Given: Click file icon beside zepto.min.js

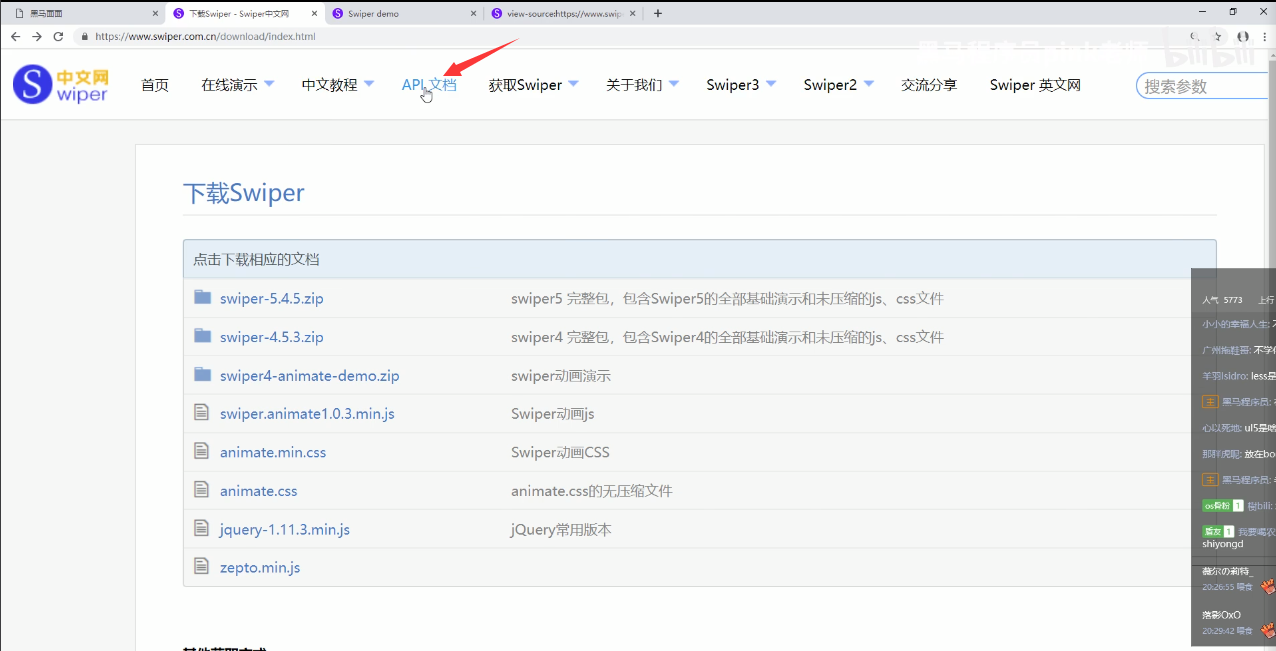Looking at the screenshot, I should [202, 566].
